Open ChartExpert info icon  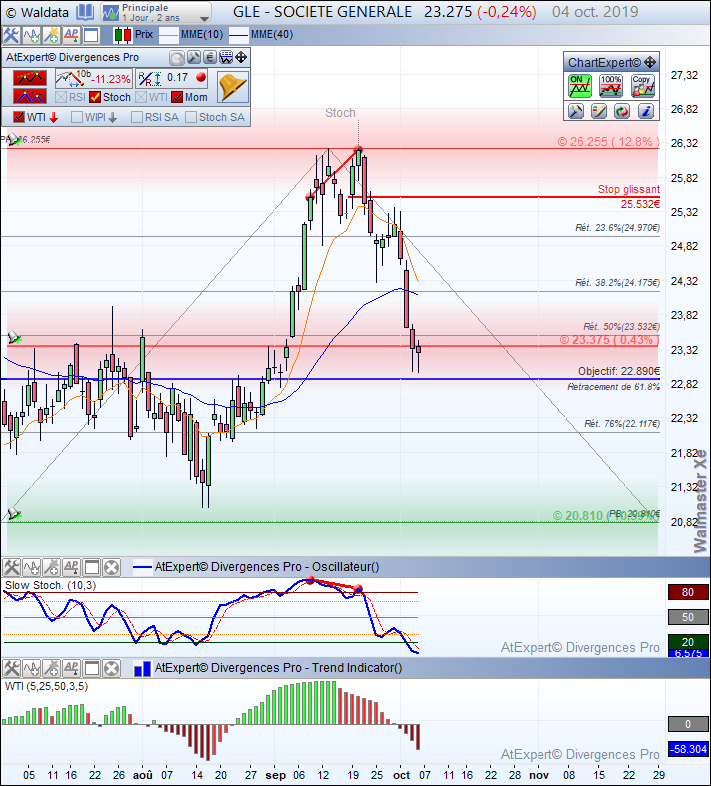pyautogui.click(x=646, y=111)
